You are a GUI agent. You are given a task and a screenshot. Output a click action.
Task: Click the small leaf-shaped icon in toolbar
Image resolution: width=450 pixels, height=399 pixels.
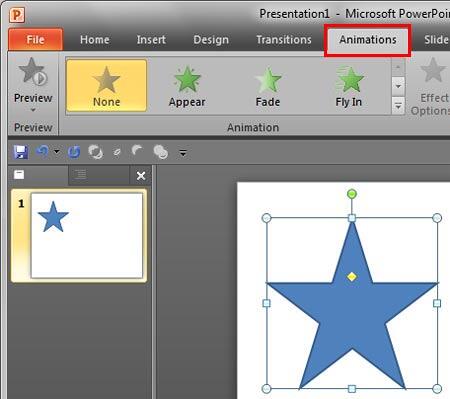[x=117, y=152]
